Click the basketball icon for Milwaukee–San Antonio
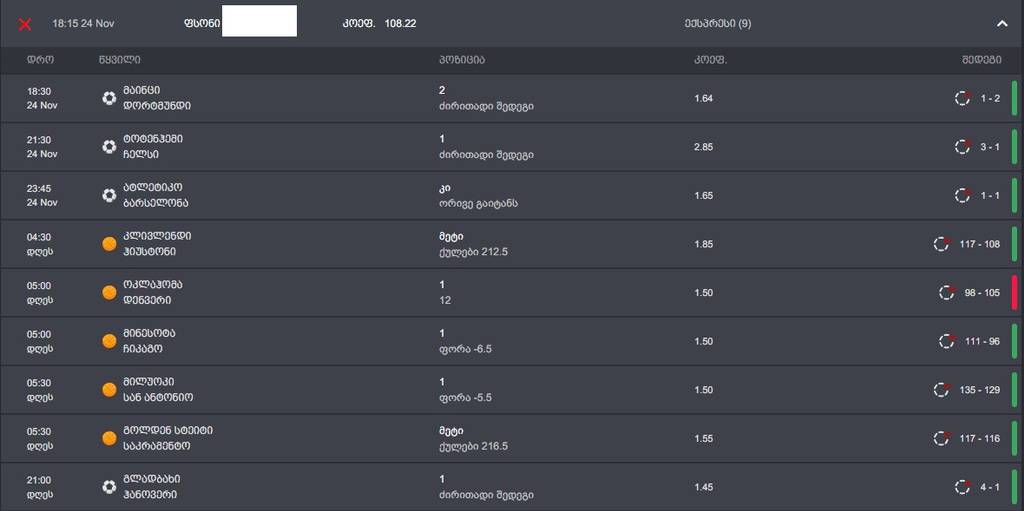The image size is (1024, 511). (x=109, y=389)
